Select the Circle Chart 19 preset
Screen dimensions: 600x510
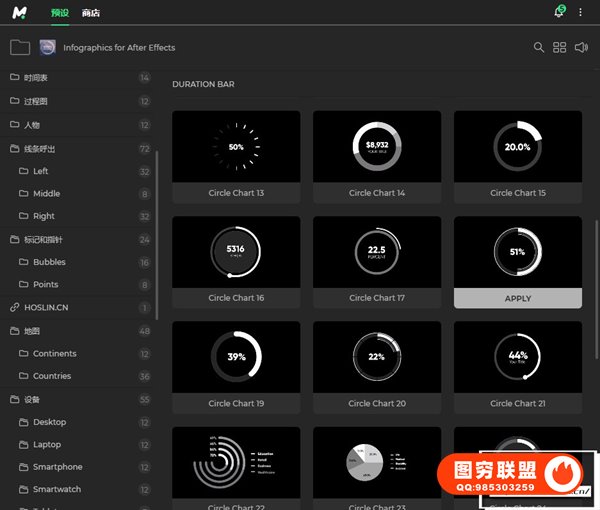236,357
